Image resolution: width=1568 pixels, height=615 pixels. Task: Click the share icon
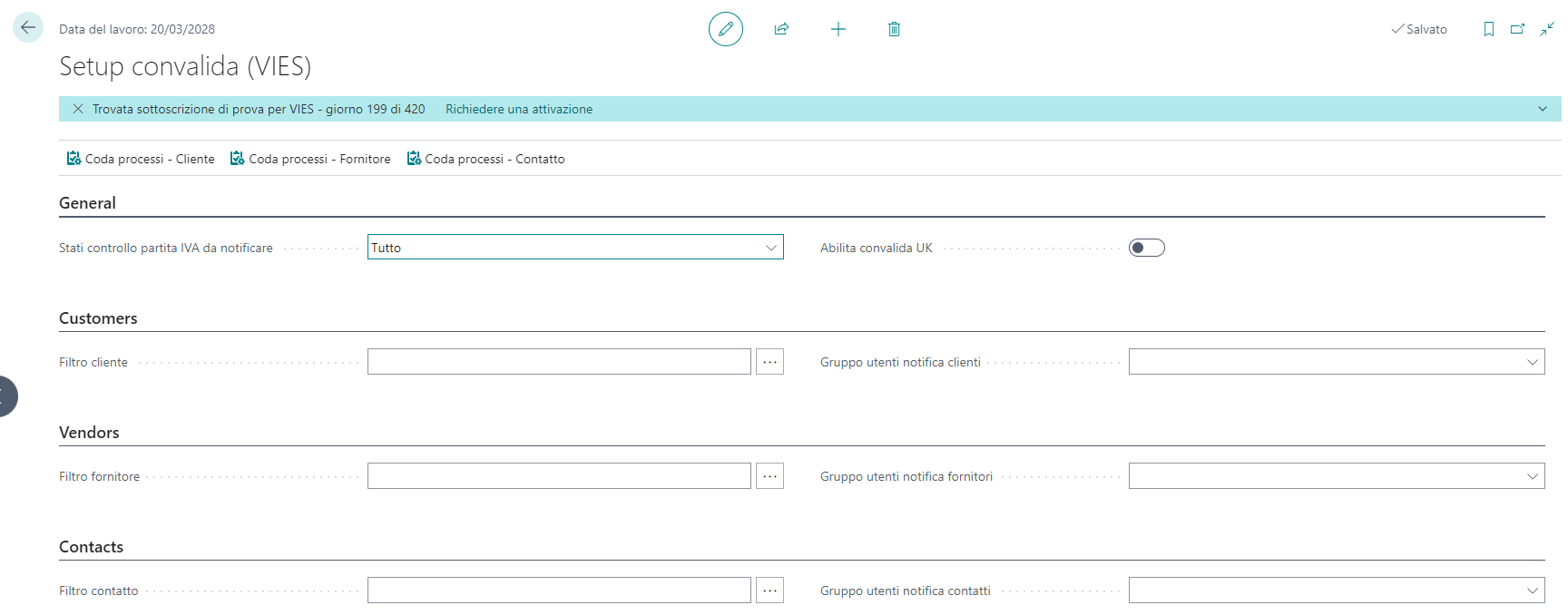click(781, 29)
